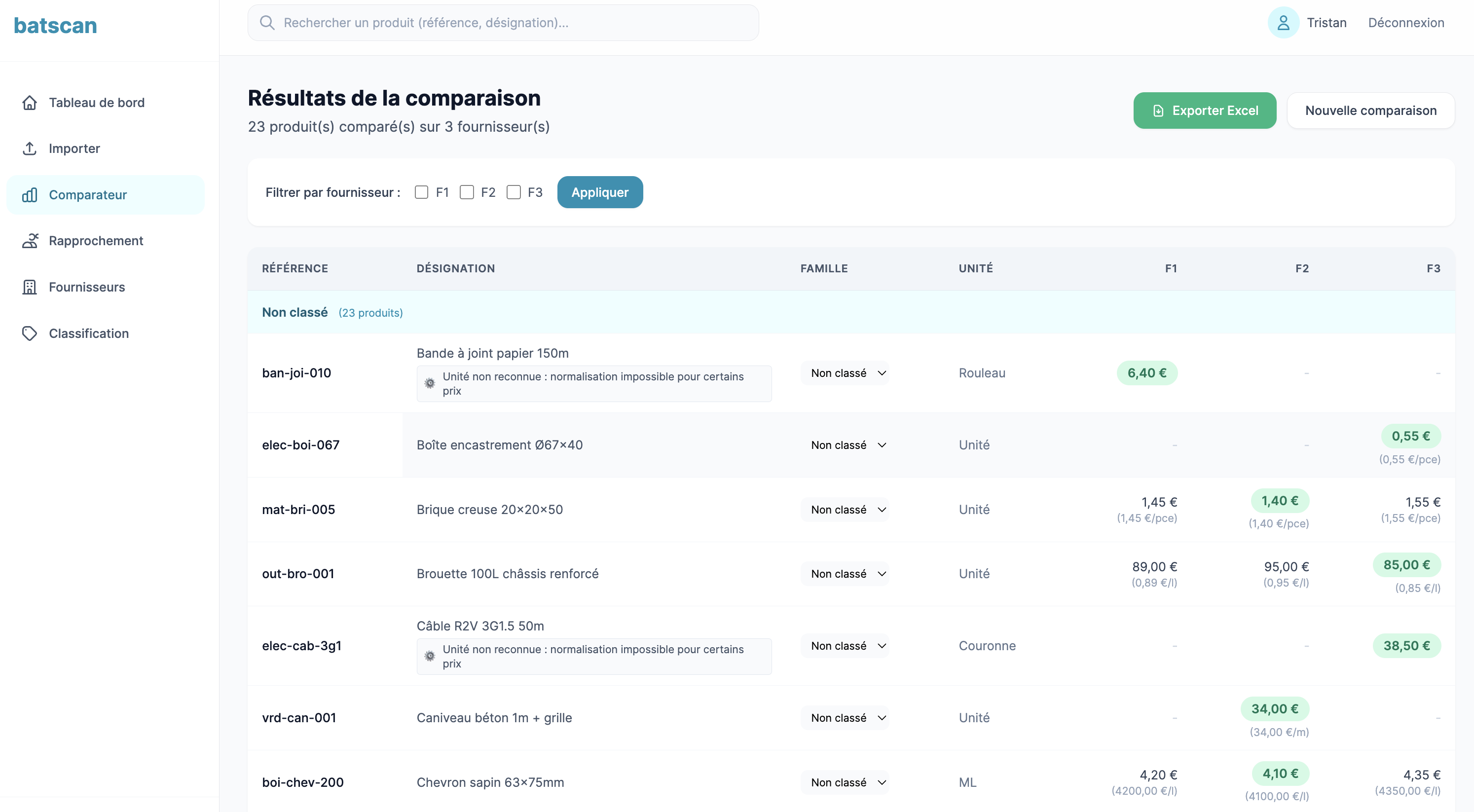1474x812 pixels.
Task: Navigate to the Classification section
Action: tap(88, 333)
